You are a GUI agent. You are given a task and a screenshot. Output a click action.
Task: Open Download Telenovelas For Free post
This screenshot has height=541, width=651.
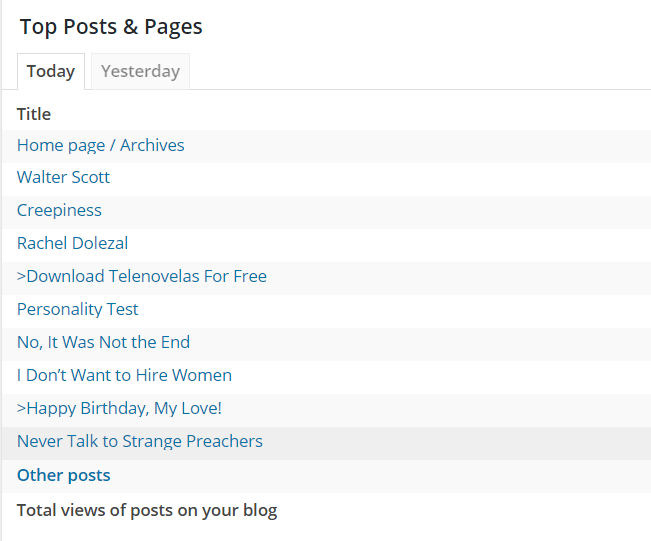[141, 276]
